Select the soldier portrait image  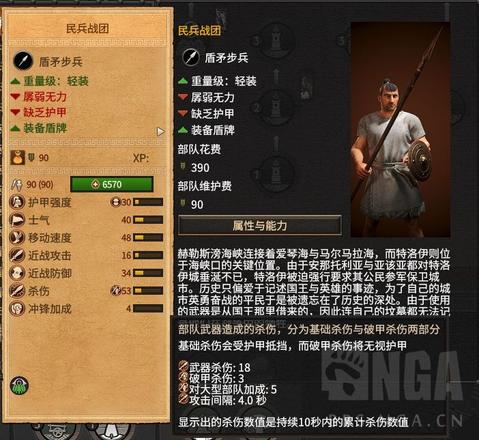400,130
